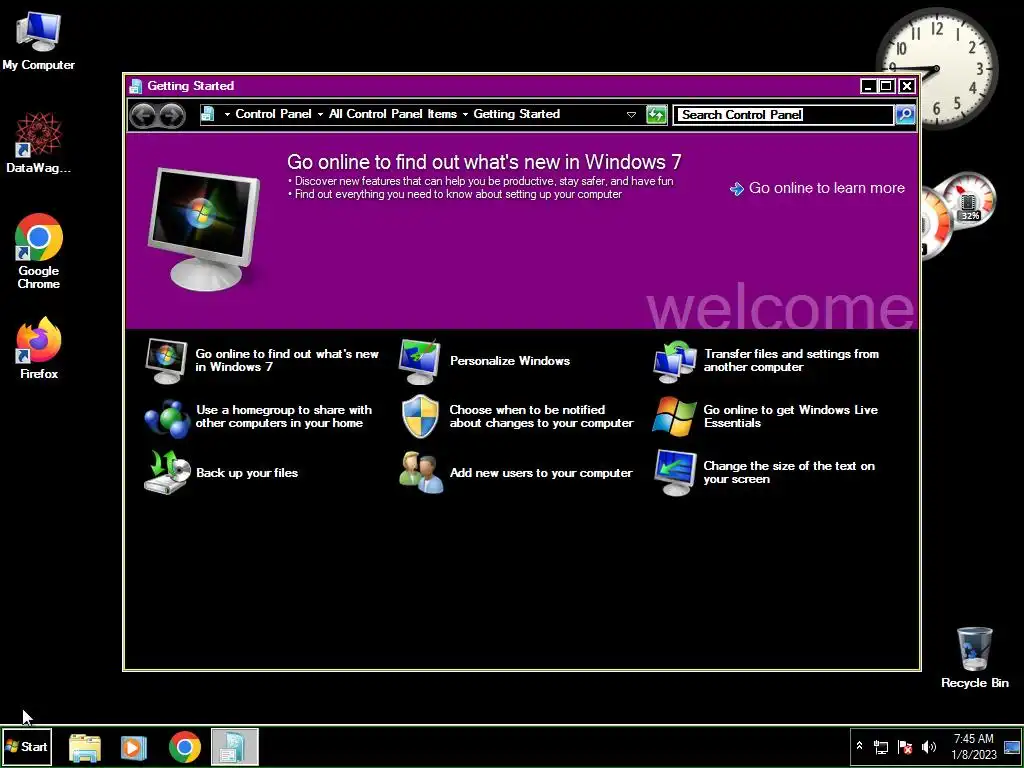This screenshot has width=1024, height=768.
Task: Open the Recycle Bin on desktop
Action: click(974, 658)
